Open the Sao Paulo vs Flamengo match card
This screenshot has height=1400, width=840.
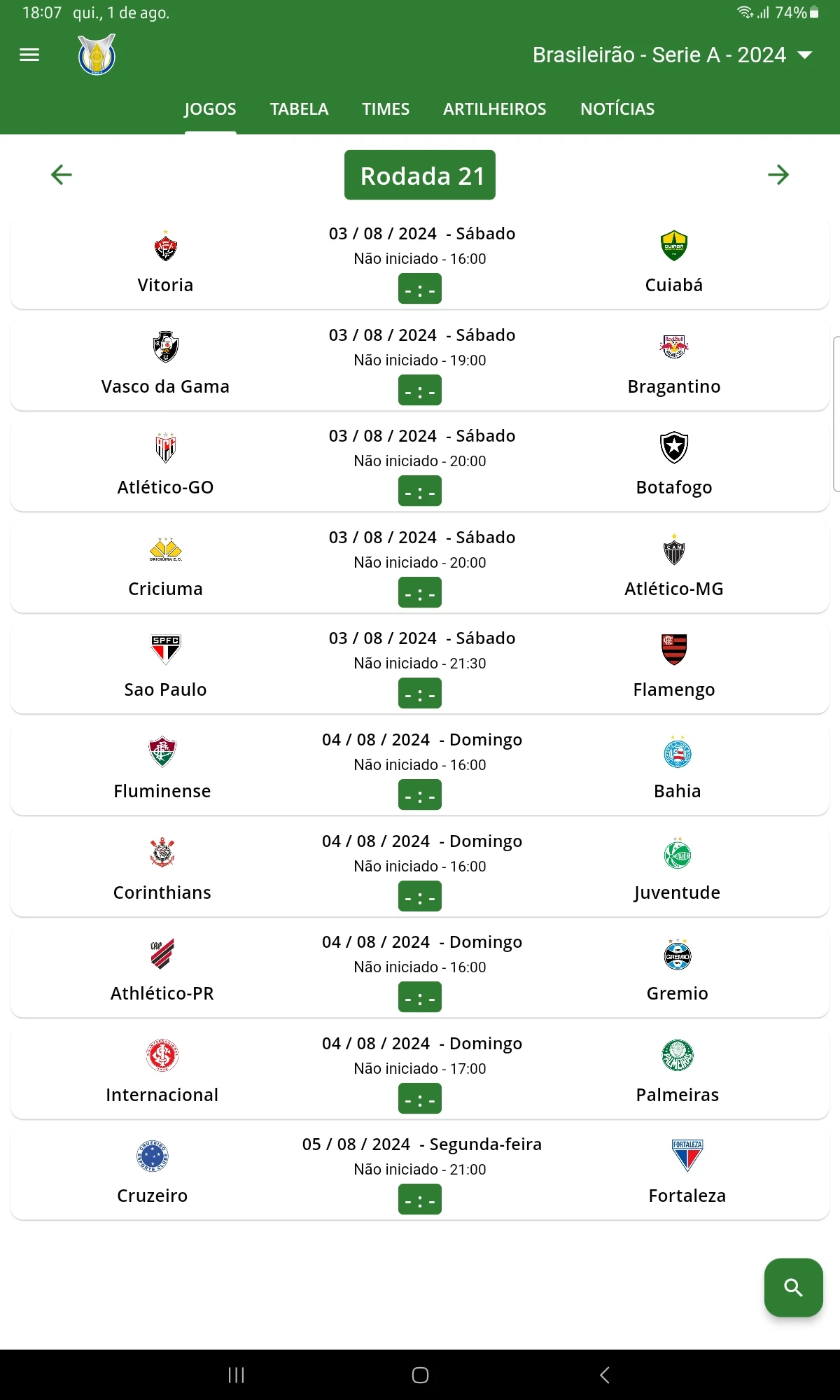pyautogui.click(x=420, y=668)
